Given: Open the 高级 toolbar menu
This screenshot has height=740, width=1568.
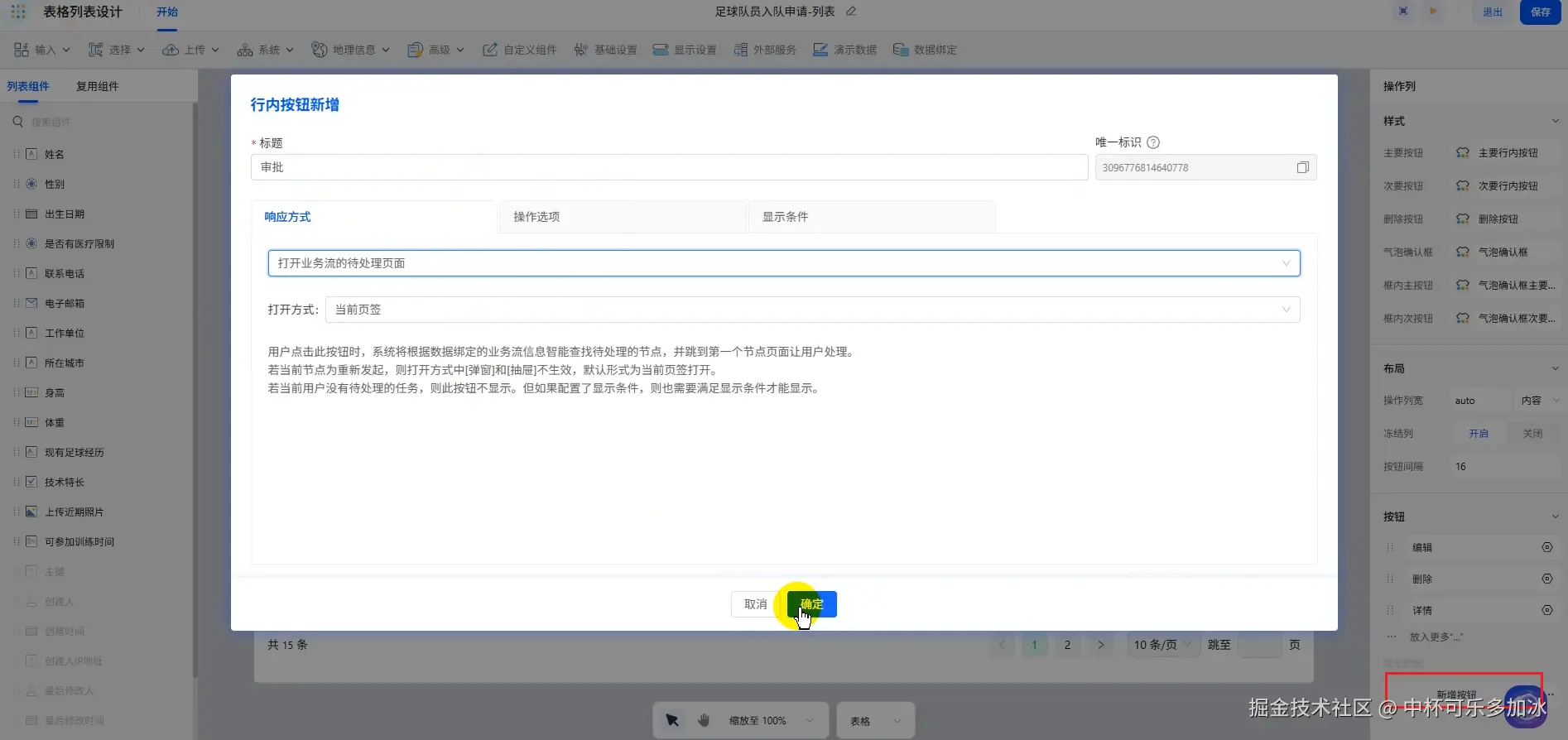Looking at the screenshot, I should point(436,50).
